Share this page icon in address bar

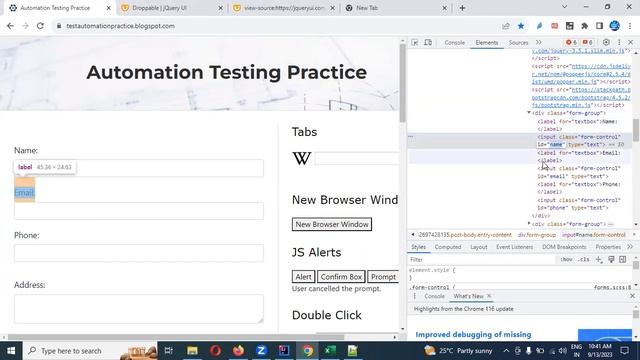pos(506,26)
